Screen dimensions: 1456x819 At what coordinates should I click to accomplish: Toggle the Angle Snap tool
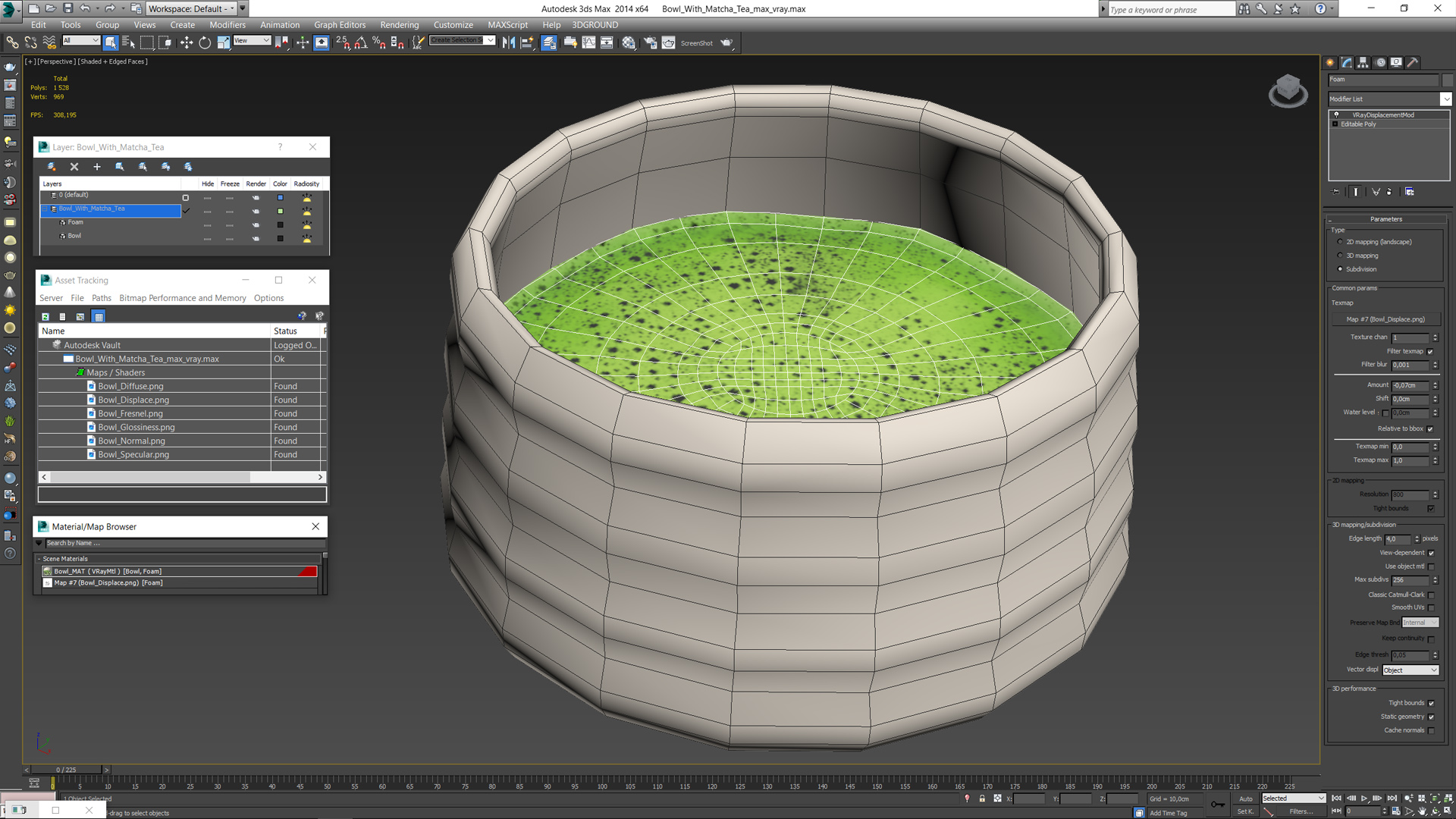[x=361, y=42]
